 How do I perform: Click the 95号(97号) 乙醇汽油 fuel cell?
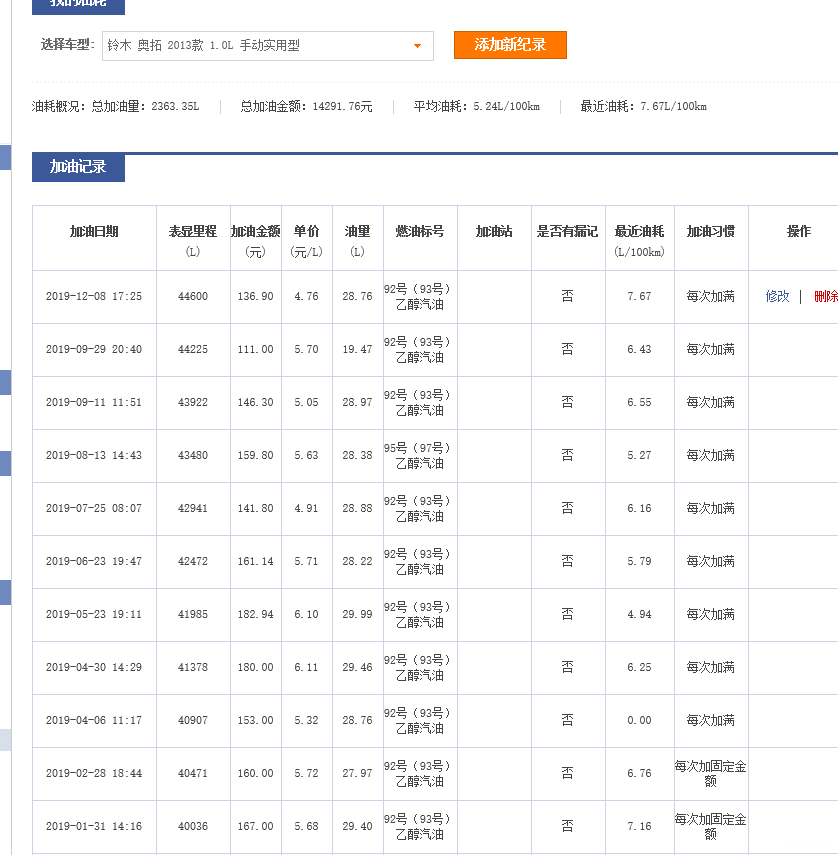[x=420, y=455]
